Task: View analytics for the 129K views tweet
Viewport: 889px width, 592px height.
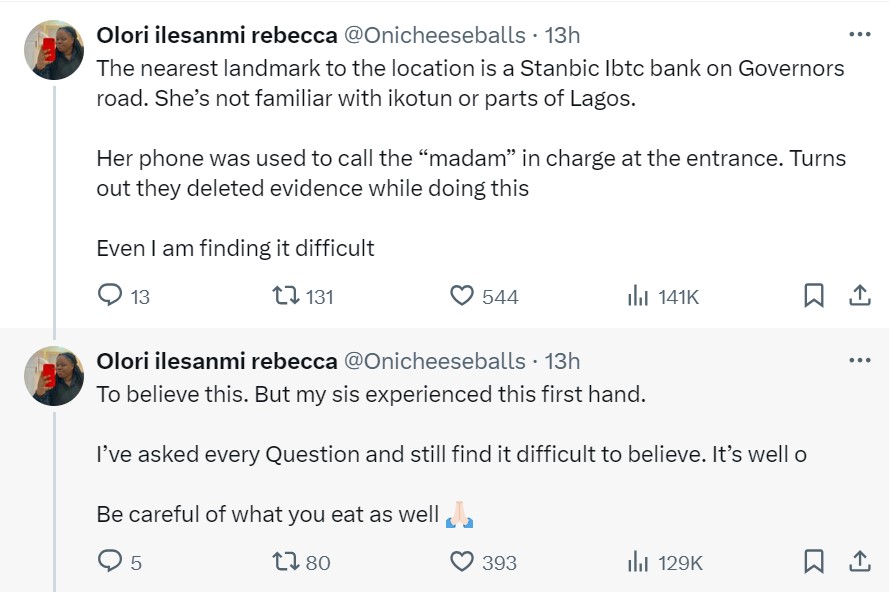Action: (x=638, y=562)
